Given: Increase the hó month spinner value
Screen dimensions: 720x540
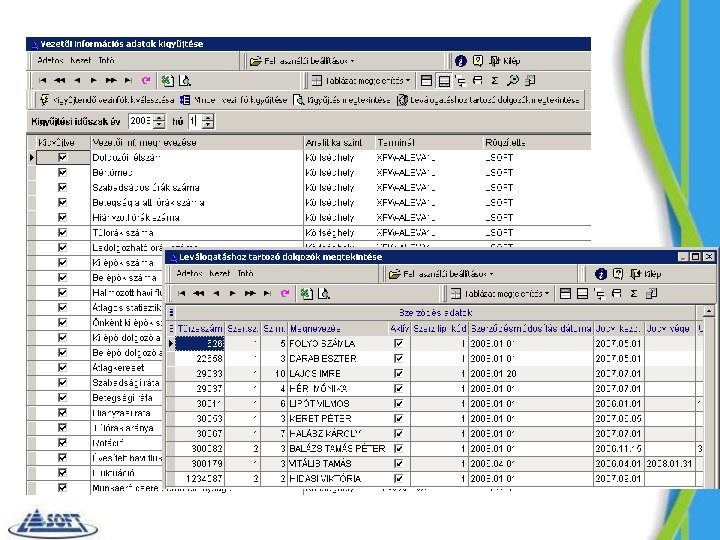Looking at the screenshot, I should tap(208, 118).
